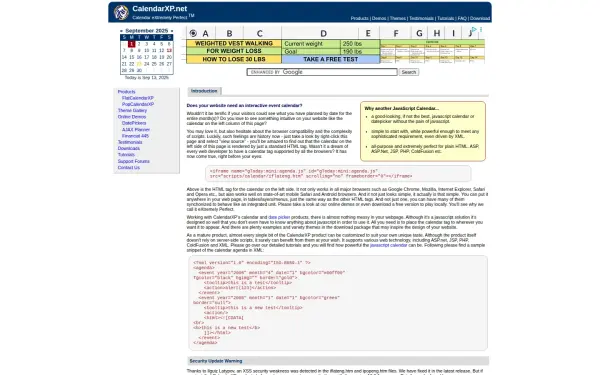
Task: Open DatePickers sidebar link
Action: tap(134, 123)
